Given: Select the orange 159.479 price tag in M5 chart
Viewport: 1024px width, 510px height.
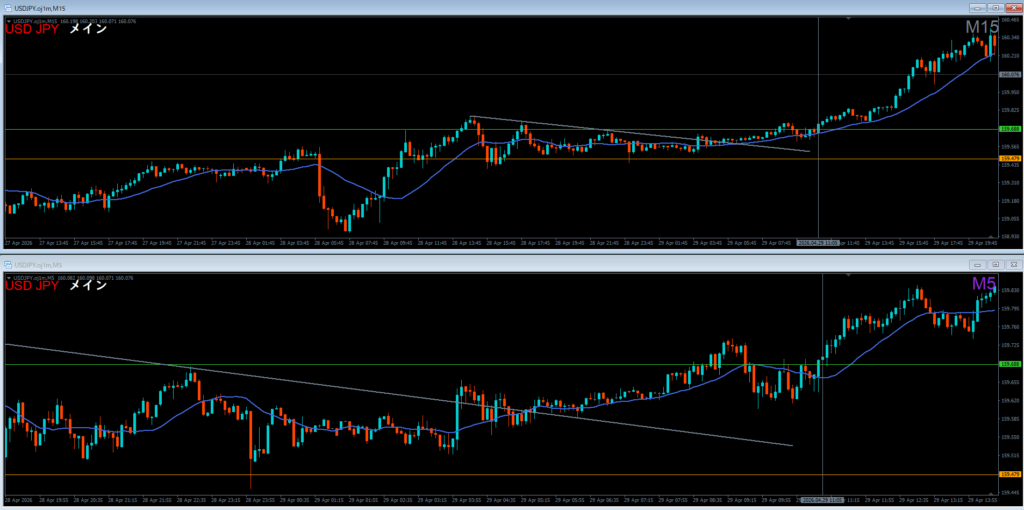Looking at the screenshot, I should coord(1010,474).
